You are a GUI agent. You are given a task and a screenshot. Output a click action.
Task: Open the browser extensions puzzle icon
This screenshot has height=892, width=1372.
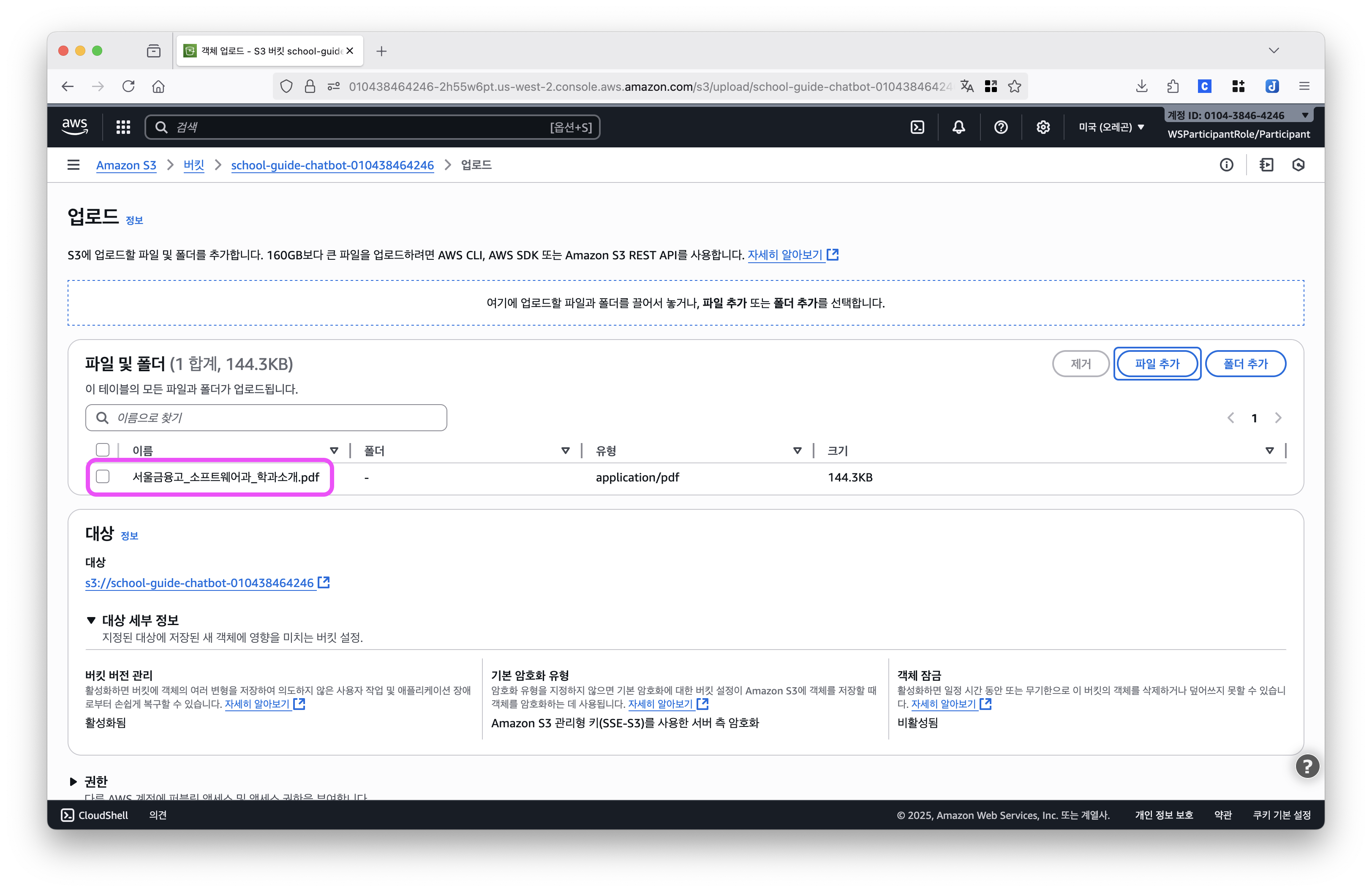pyautogui.click(x=1173, y=87)
